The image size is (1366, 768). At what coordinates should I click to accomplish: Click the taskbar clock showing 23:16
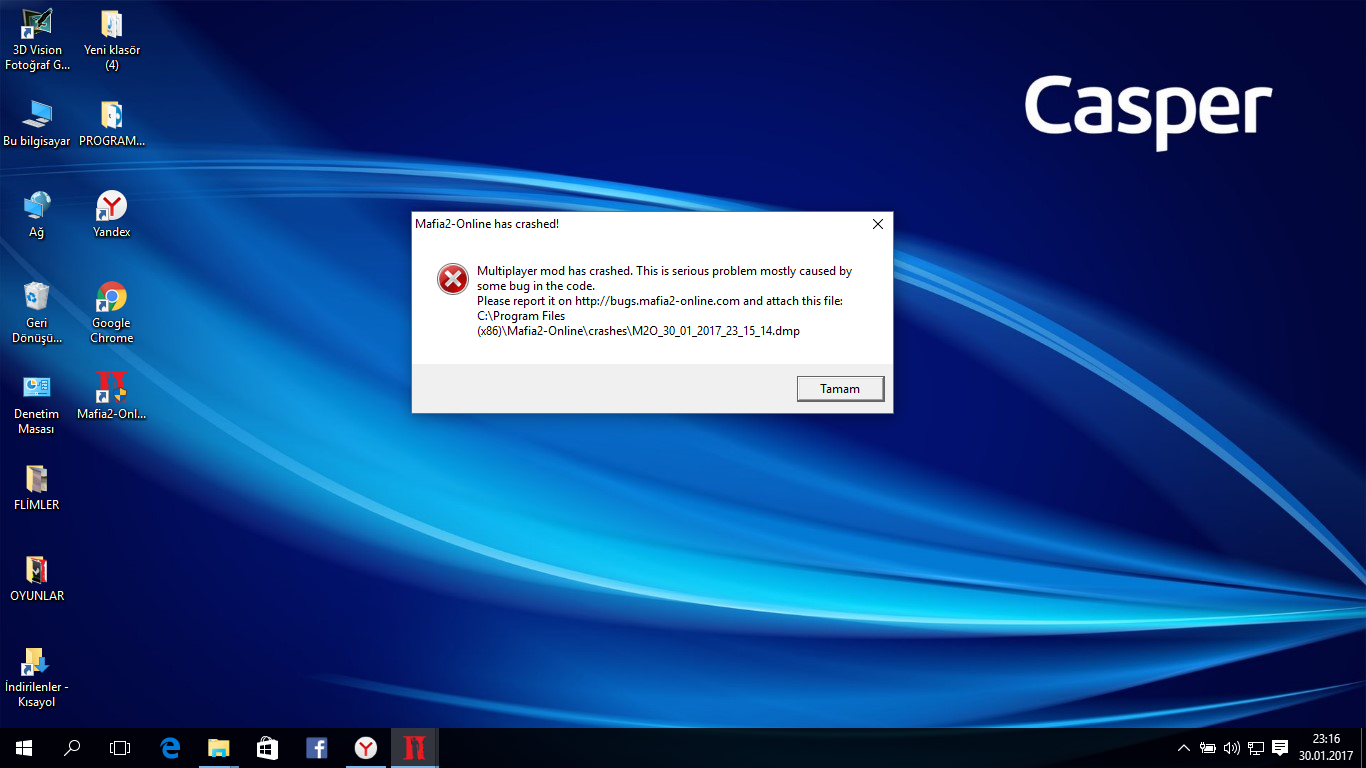[x=1326, y=748]
